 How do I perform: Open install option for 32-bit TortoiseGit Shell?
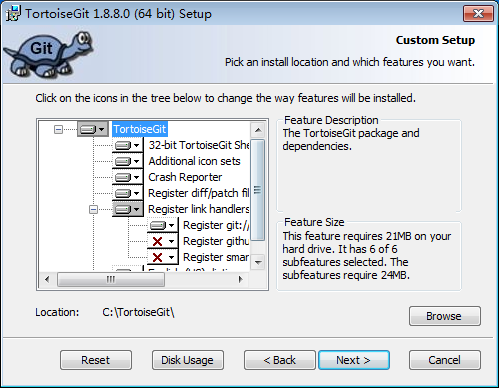(x=127, y=145)
